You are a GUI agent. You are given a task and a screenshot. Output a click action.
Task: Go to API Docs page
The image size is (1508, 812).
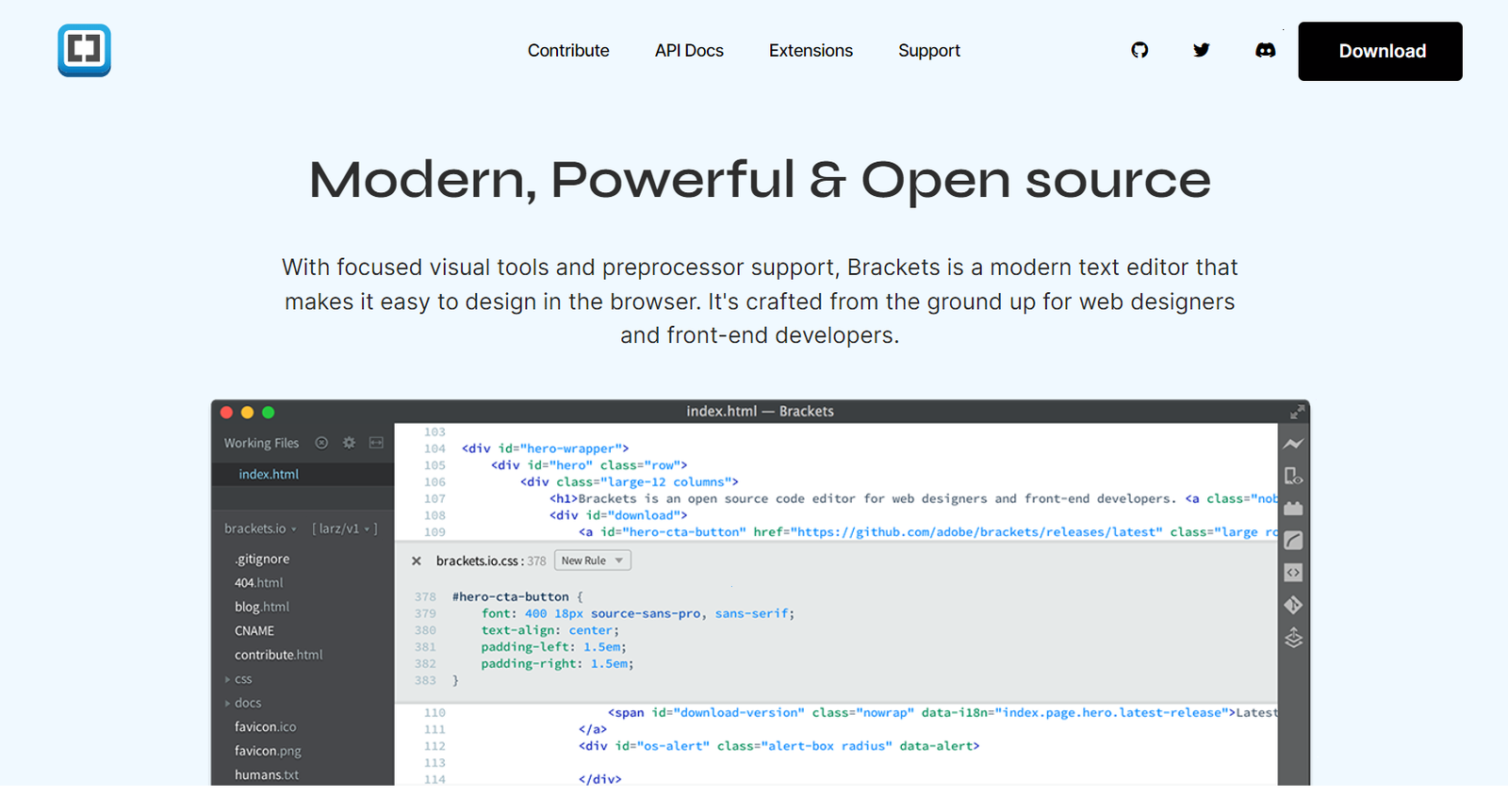coord(689,51)
